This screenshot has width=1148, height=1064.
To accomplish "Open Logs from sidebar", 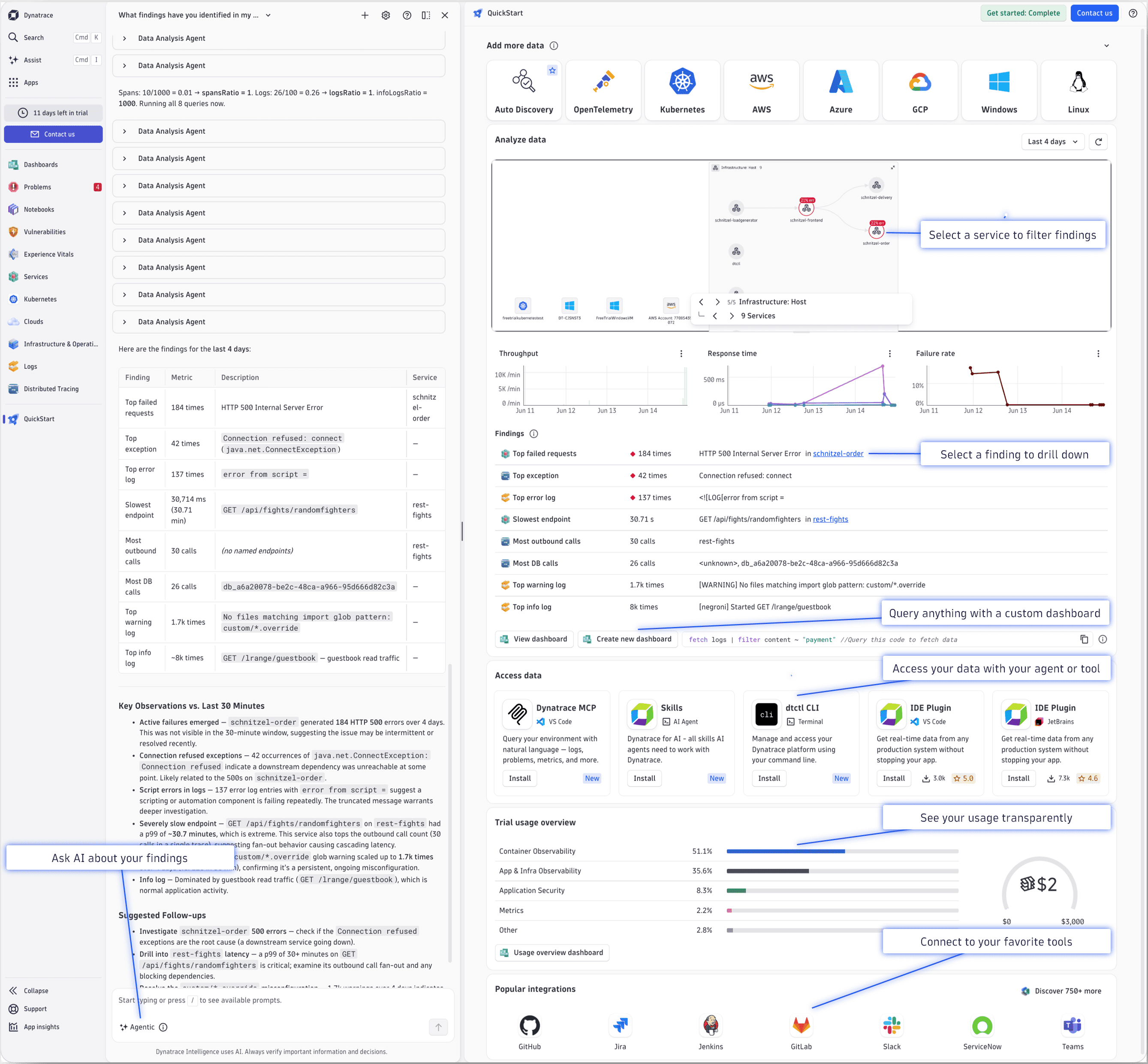I will click(x=30, y=367).
